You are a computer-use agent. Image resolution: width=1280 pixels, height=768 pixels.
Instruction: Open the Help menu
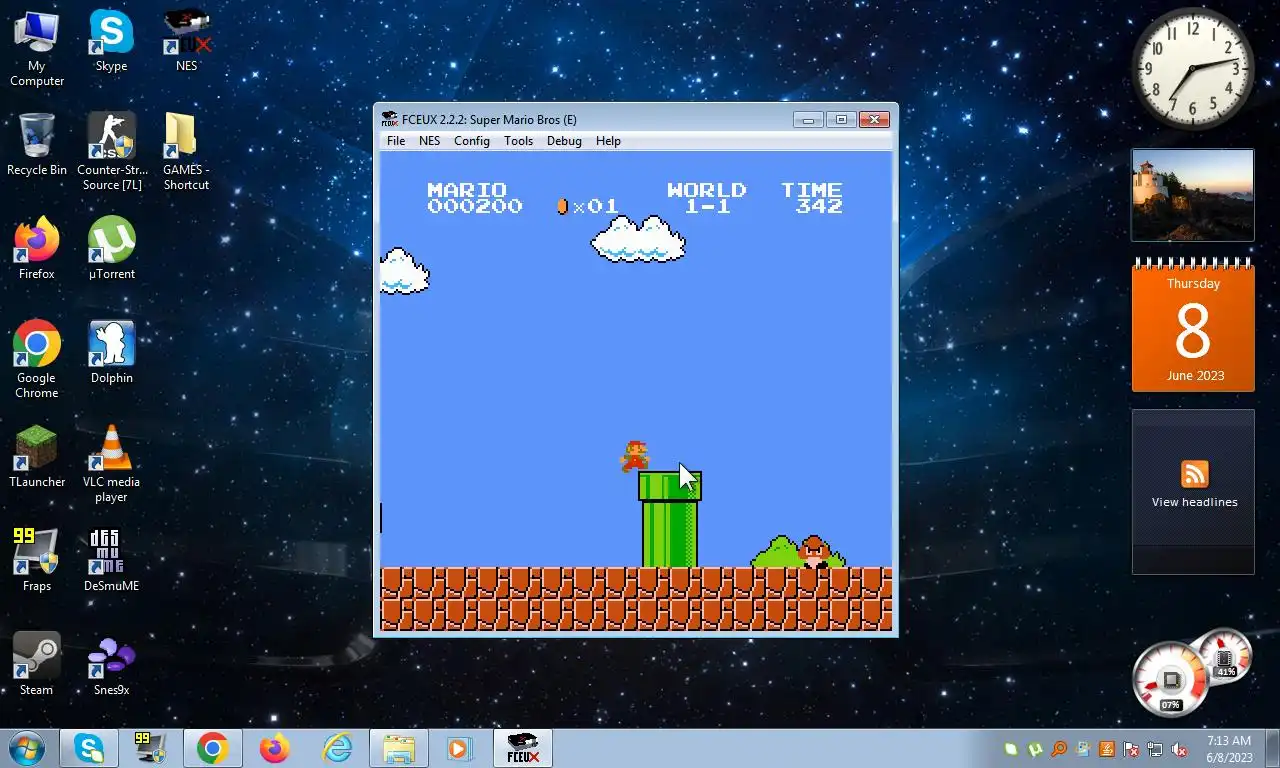pos(608,141)
